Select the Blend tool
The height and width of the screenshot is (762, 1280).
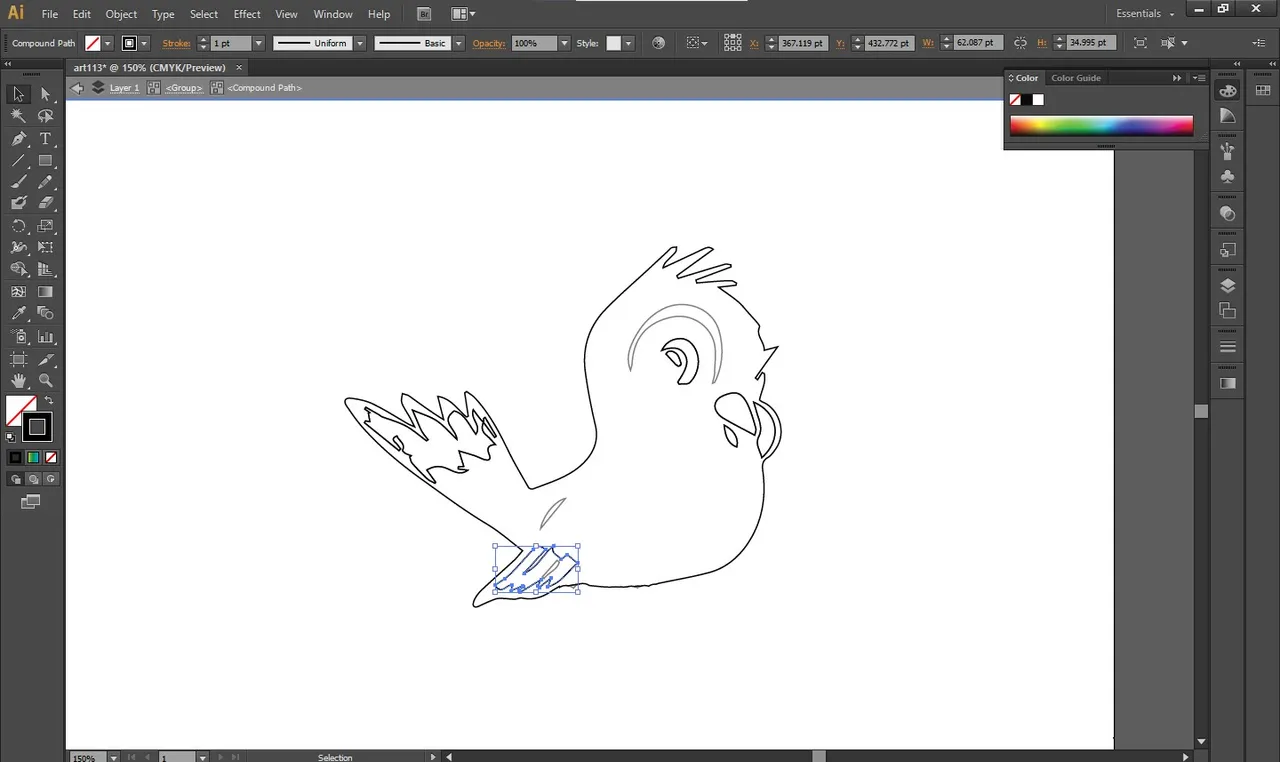point(45,314)
